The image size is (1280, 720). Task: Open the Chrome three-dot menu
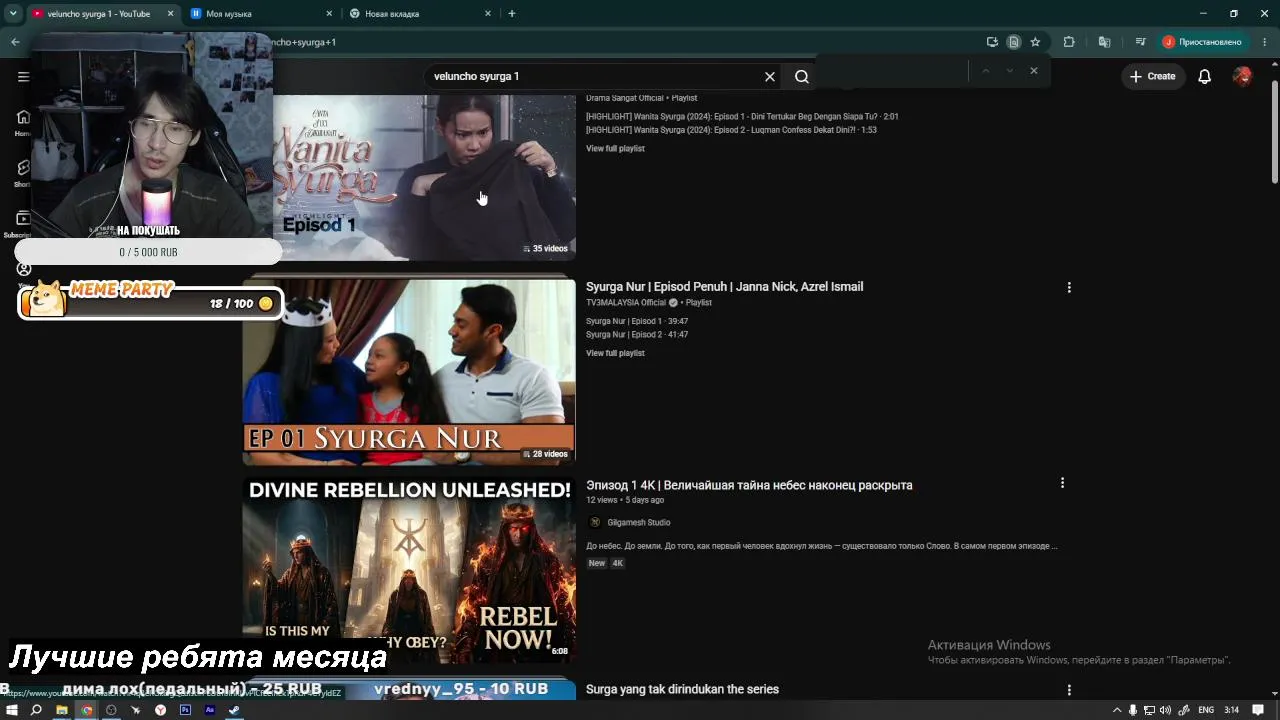(x=1263, y=42)
